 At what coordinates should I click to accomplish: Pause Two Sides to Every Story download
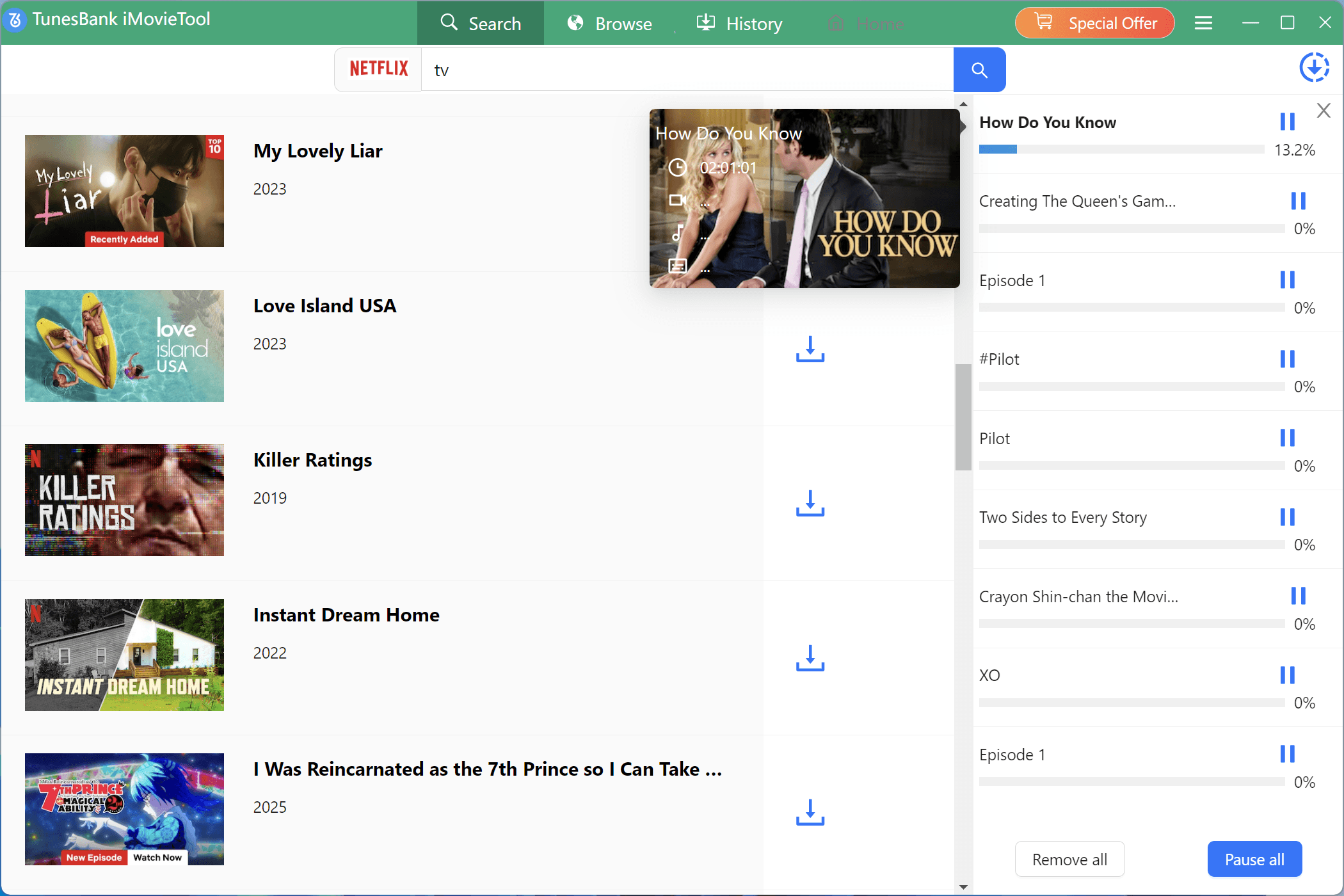click(x=1287, y=516)
